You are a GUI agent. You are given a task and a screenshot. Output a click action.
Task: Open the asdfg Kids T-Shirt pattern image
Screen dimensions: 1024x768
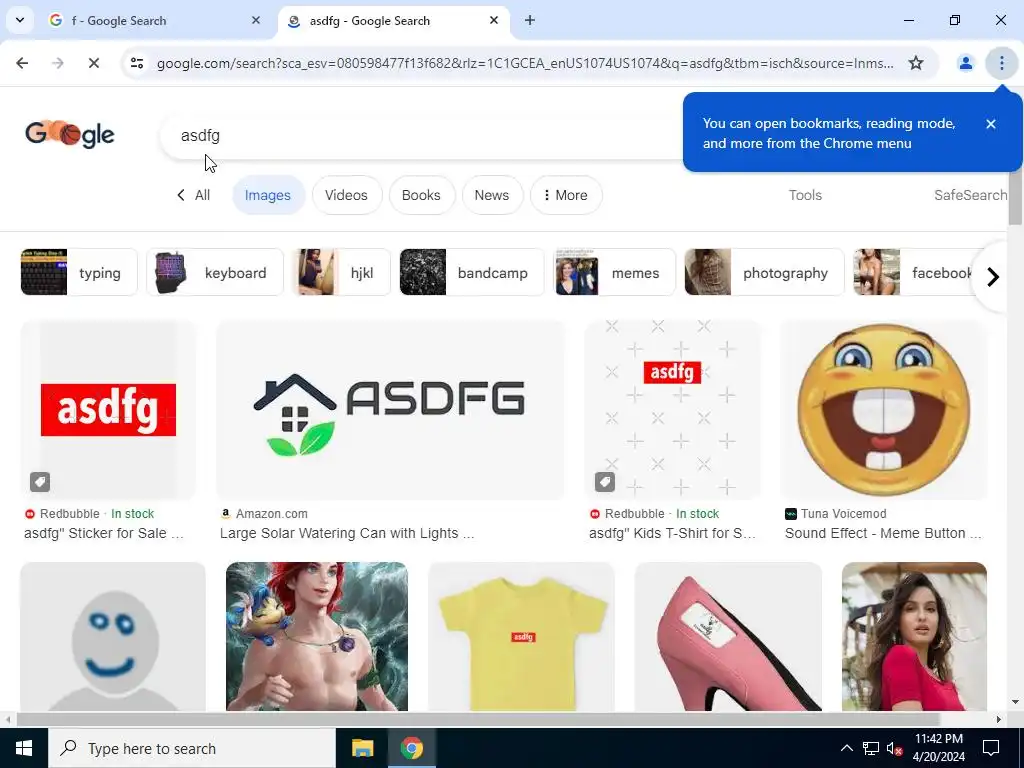[x=673, y=409]
